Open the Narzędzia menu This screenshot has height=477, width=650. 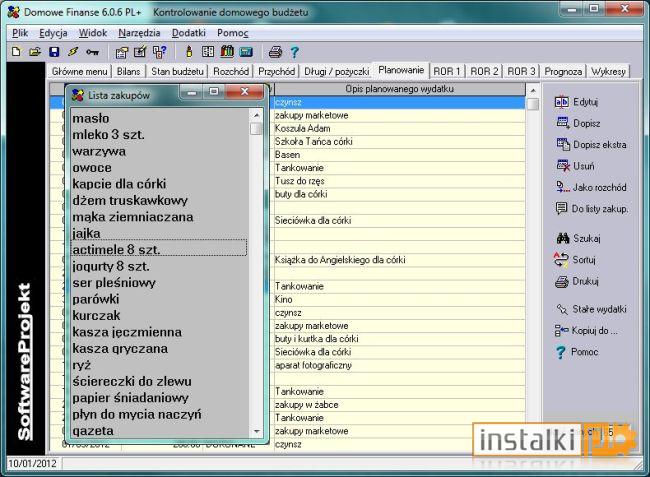pos(139,33)
